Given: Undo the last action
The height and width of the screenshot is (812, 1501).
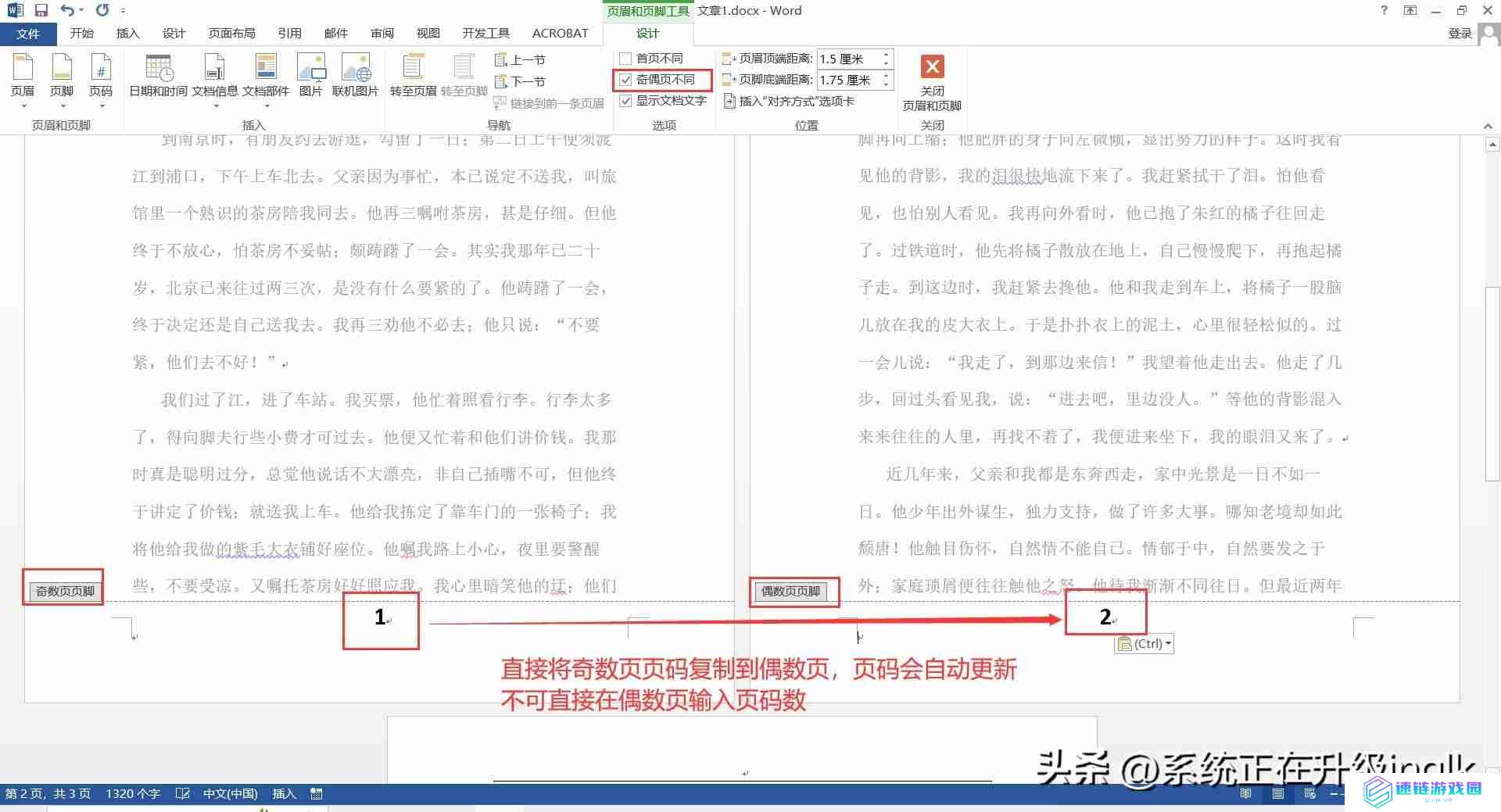Looking at the screenshot, I should [x=67, y=10].
